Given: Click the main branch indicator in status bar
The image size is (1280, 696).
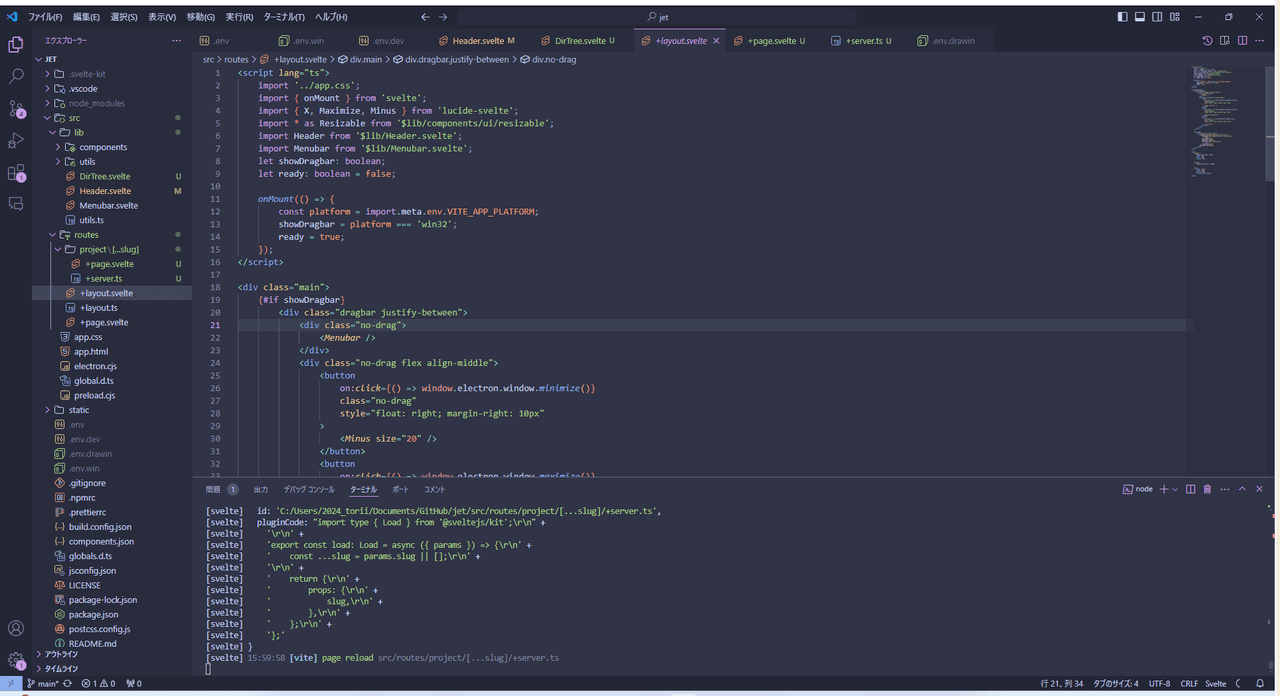Looking at the screenshot, I should point(44,684).
